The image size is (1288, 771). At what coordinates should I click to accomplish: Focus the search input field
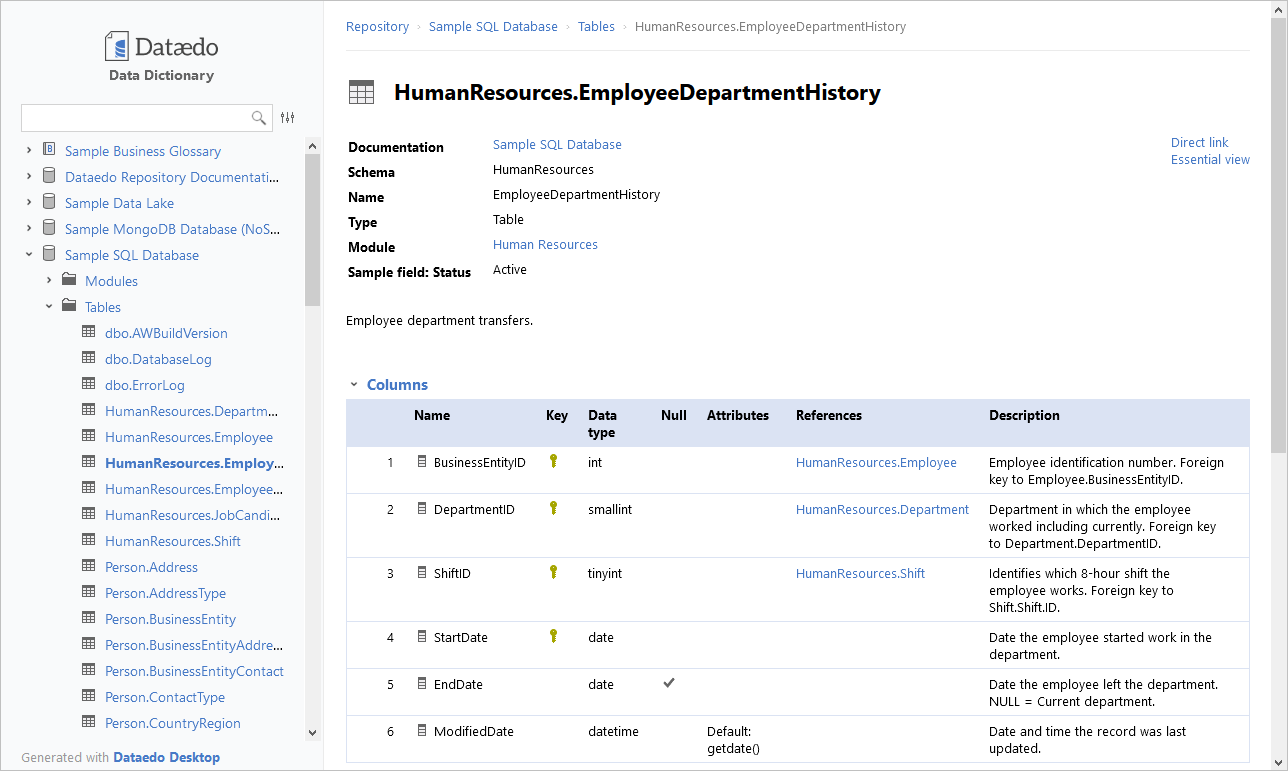pyautogui.click(x=135, y=118)
